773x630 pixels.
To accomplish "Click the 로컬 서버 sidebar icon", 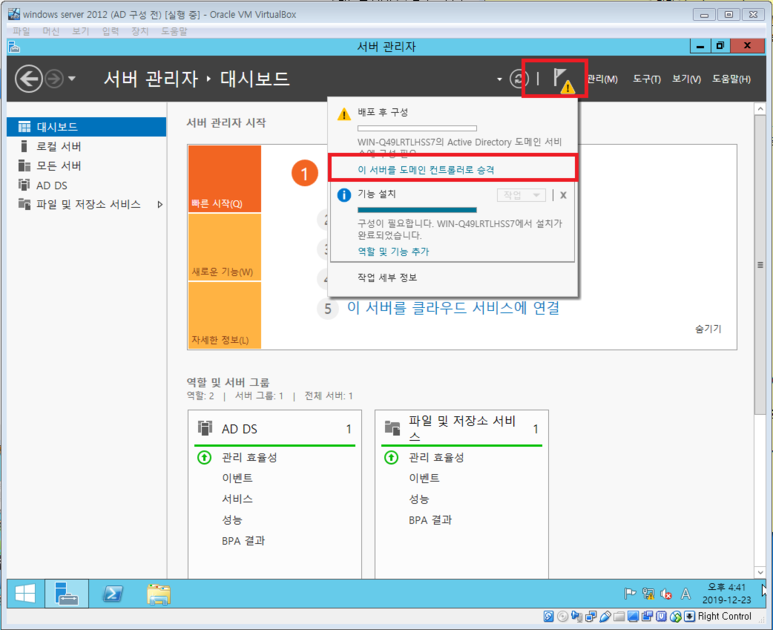I will coord(24,146).
